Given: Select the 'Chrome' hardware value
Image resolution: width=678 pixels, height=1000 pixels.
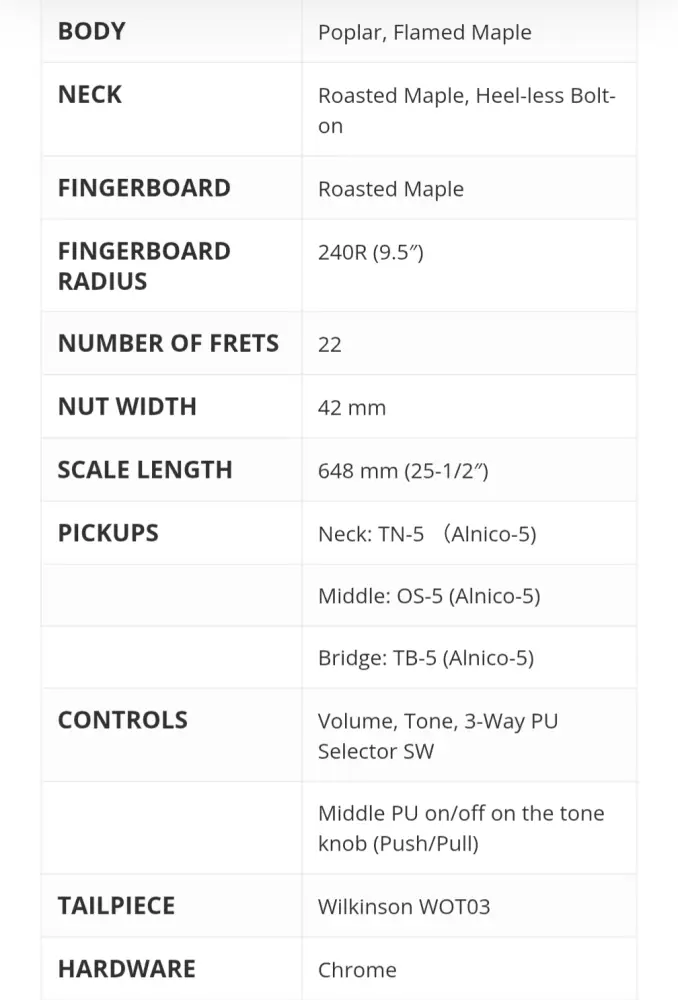Looking at the screenshot, I should [357, 970].
